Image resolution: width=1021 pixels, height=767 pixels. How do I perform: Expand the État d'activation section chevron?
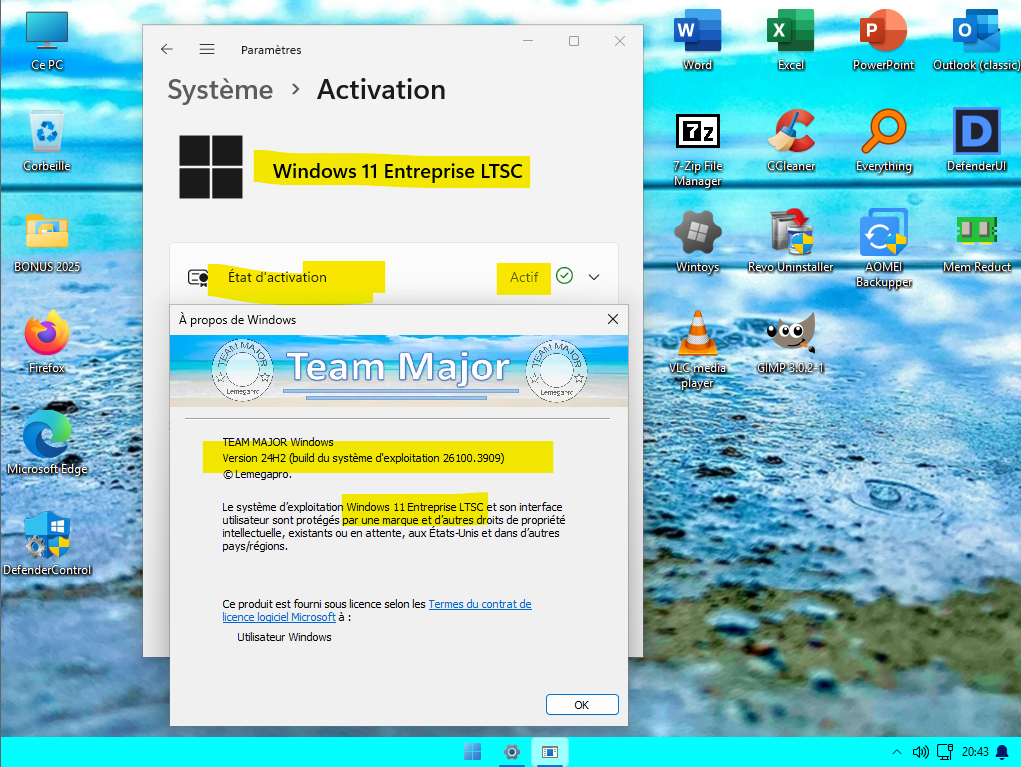tap(594, 277)
